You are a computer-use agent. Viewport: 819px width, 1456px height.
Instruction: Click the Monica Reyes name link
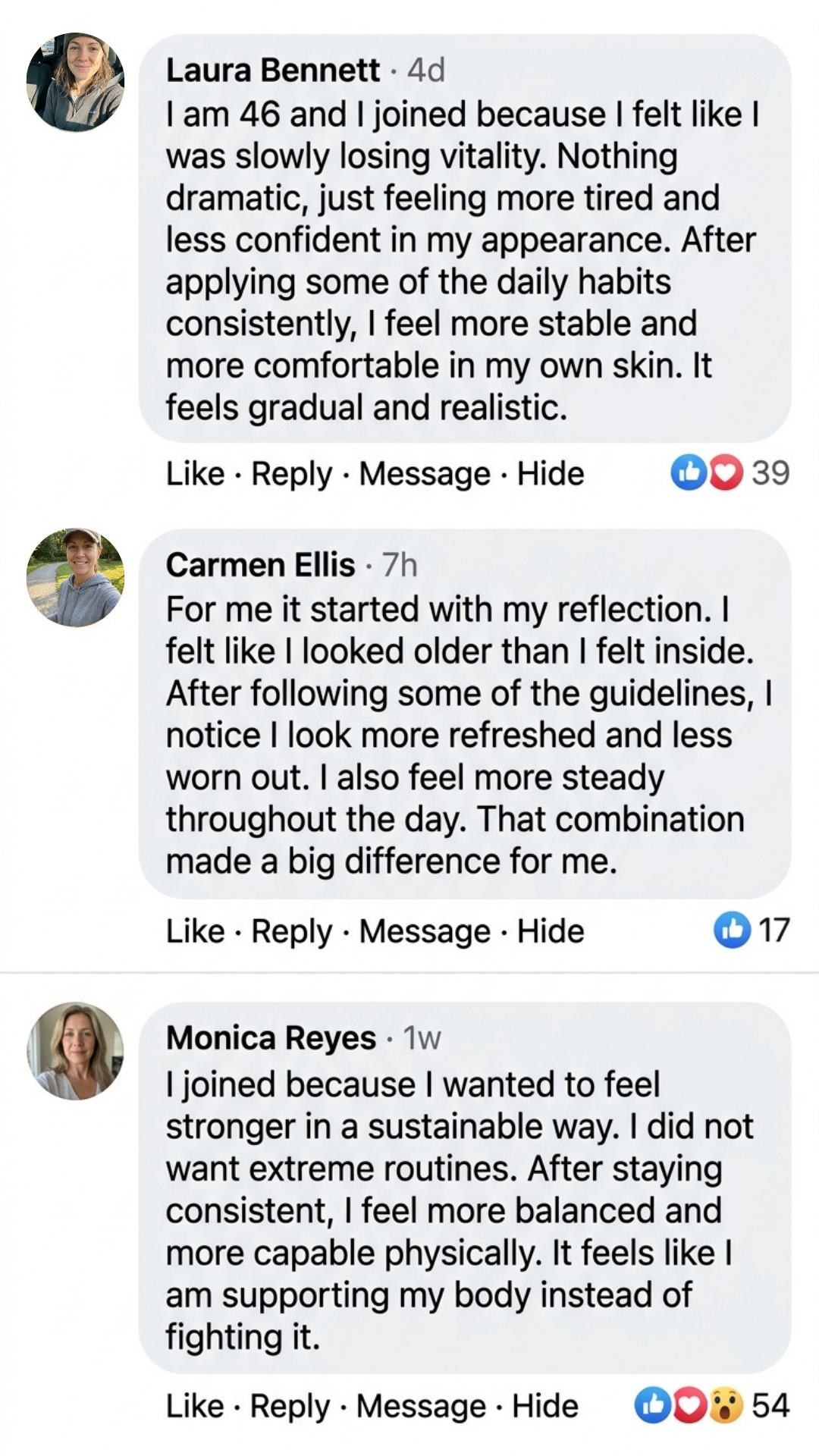click(x=269, y=1039)
